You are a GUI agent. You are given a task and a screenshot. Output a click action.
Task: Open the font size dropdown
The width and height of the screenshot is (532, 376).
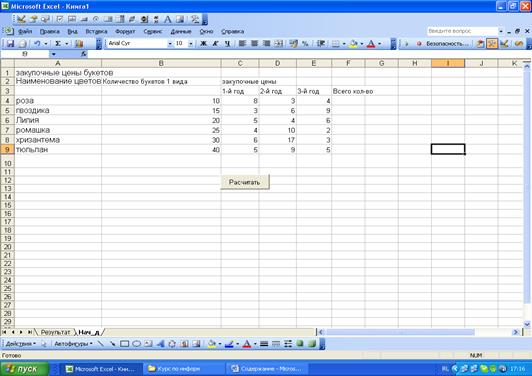click(x=191, y=43)
